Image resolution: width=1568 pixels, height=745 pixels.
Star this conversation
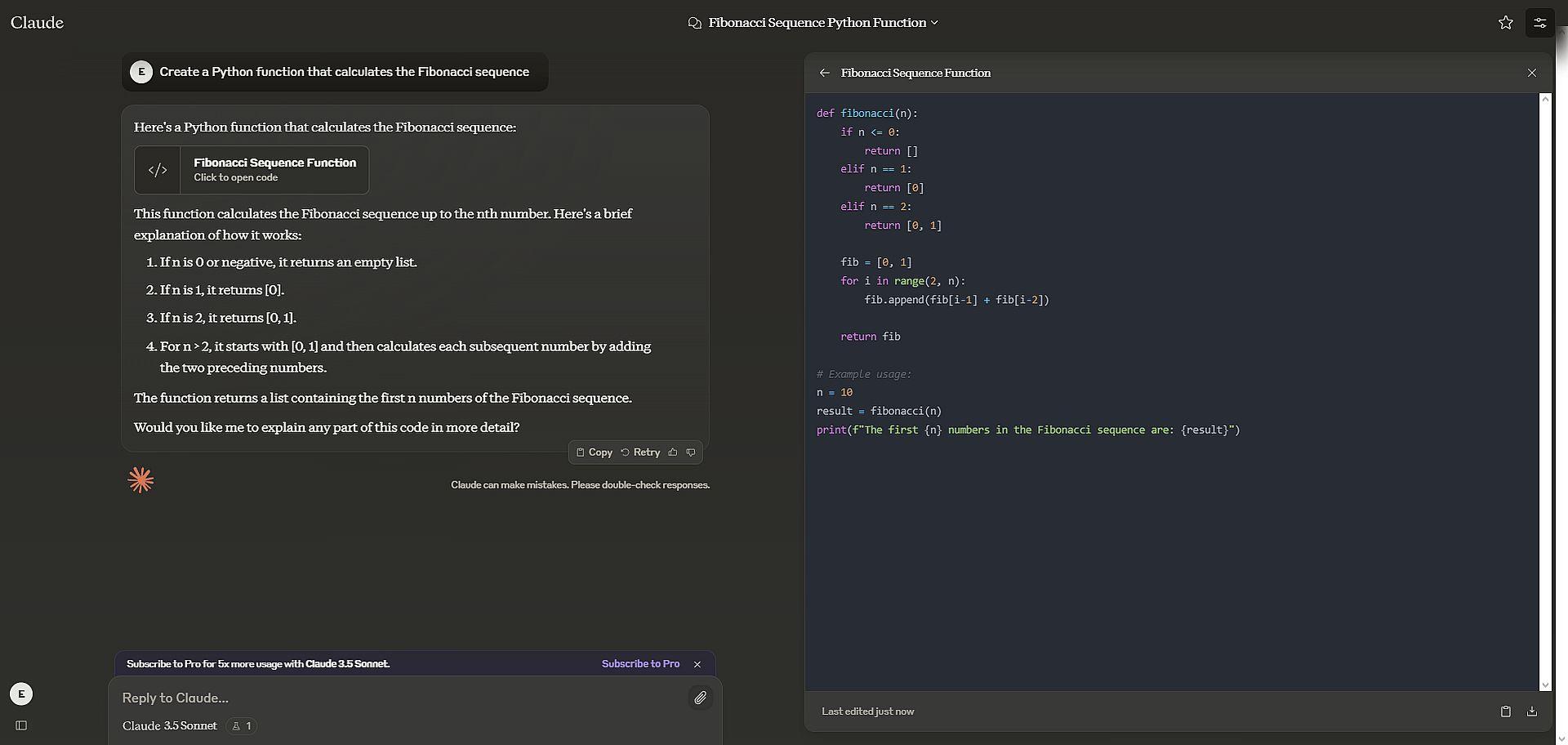pyautogui.click(x=1505, y=23)
